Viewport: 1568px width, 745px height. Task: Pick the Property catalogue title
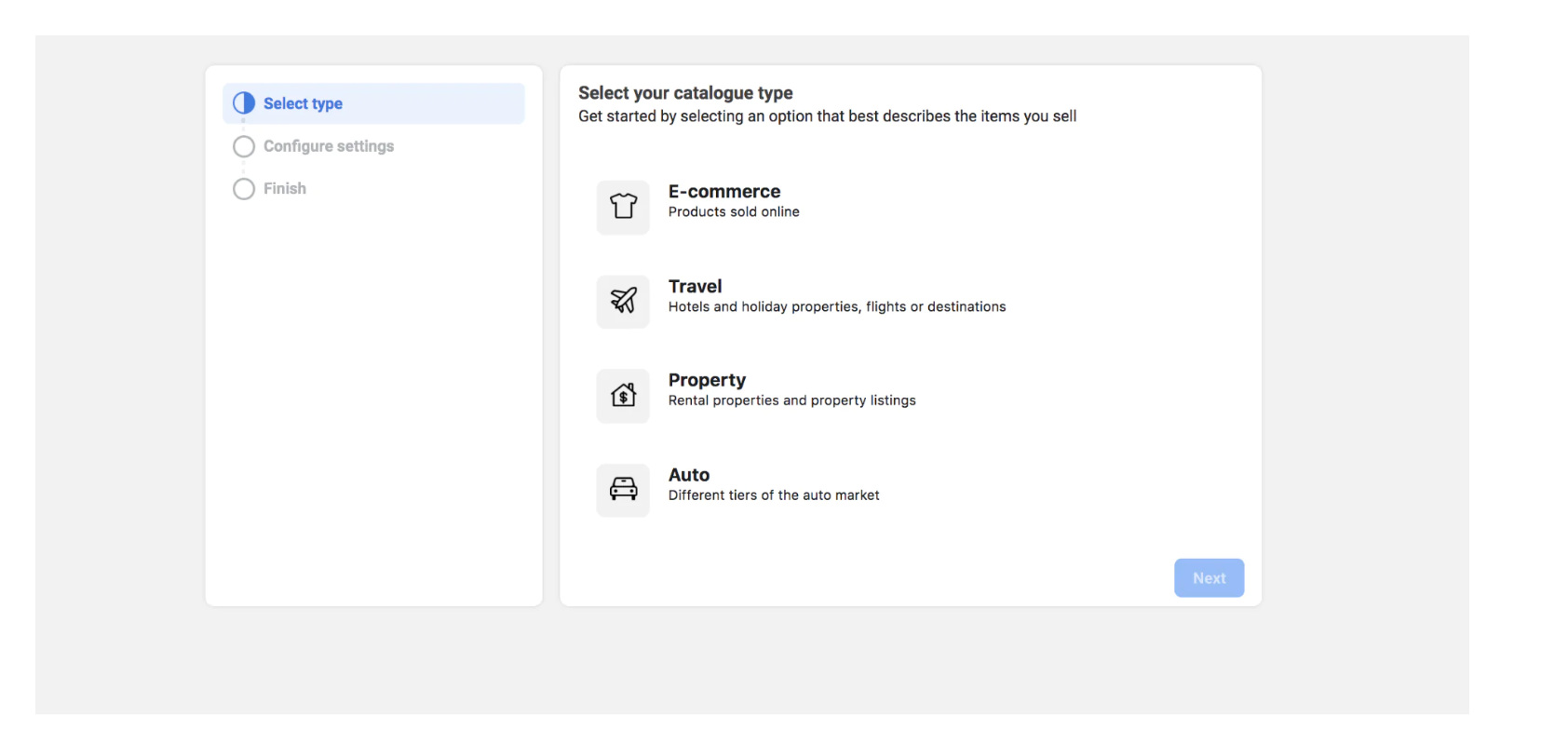pos(706,380)
